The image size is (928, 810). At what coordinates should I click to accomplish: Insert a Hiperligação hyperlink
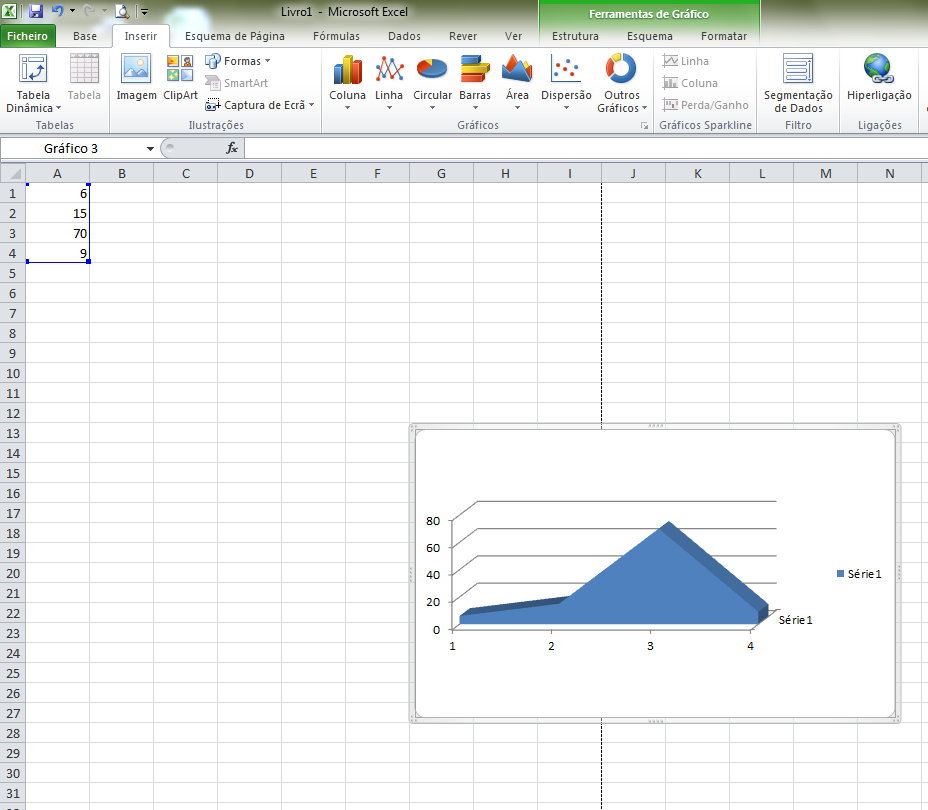pos(879,78)
